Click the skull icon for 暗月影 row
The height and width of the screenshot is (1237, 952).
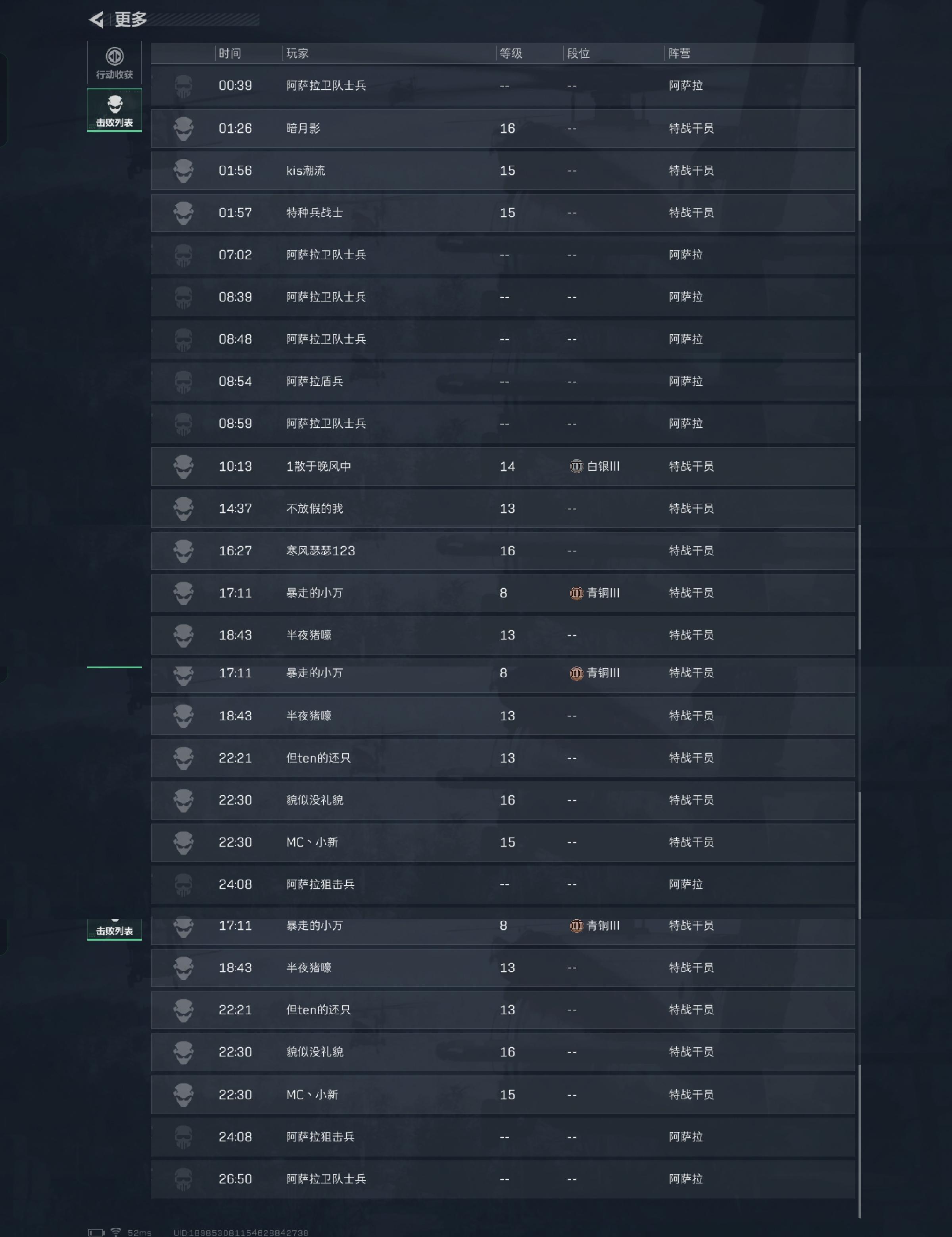183,129
